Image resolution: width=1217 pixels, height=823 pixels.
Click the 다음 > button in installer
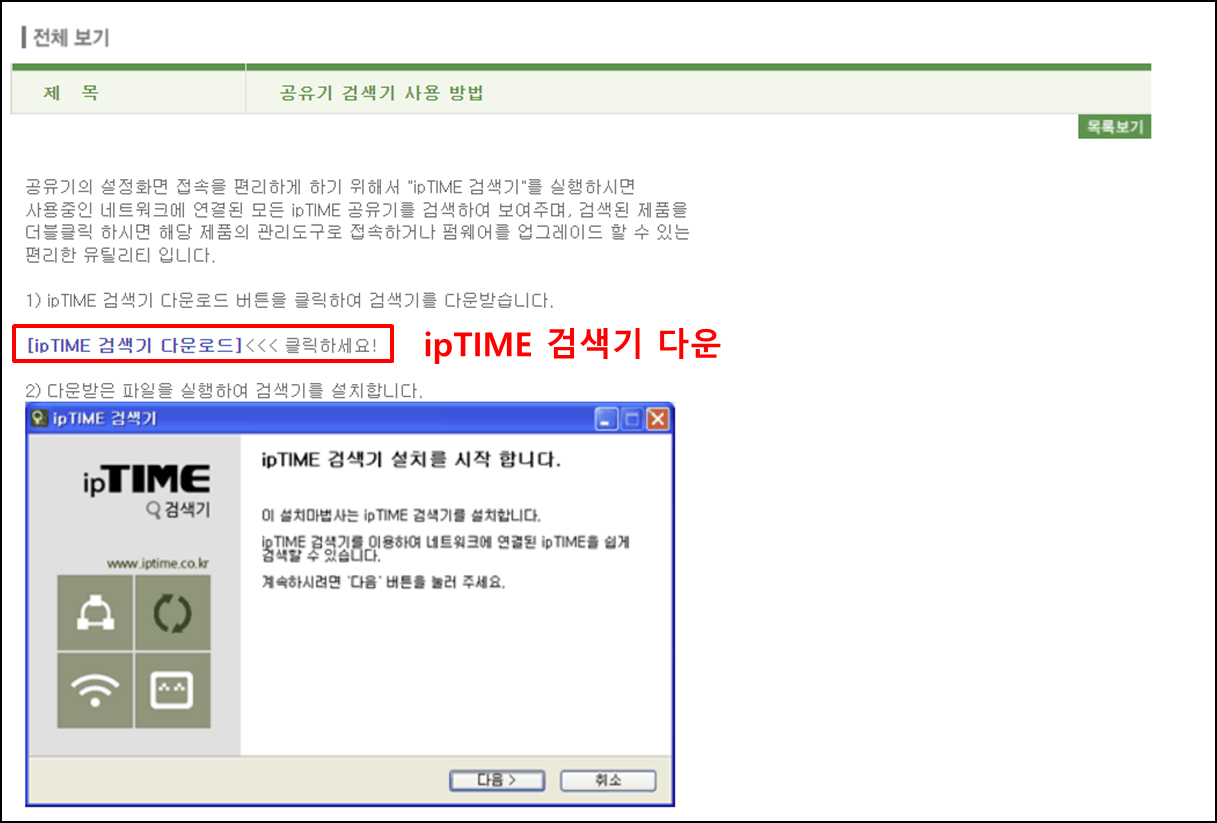(x=497, y=780)
